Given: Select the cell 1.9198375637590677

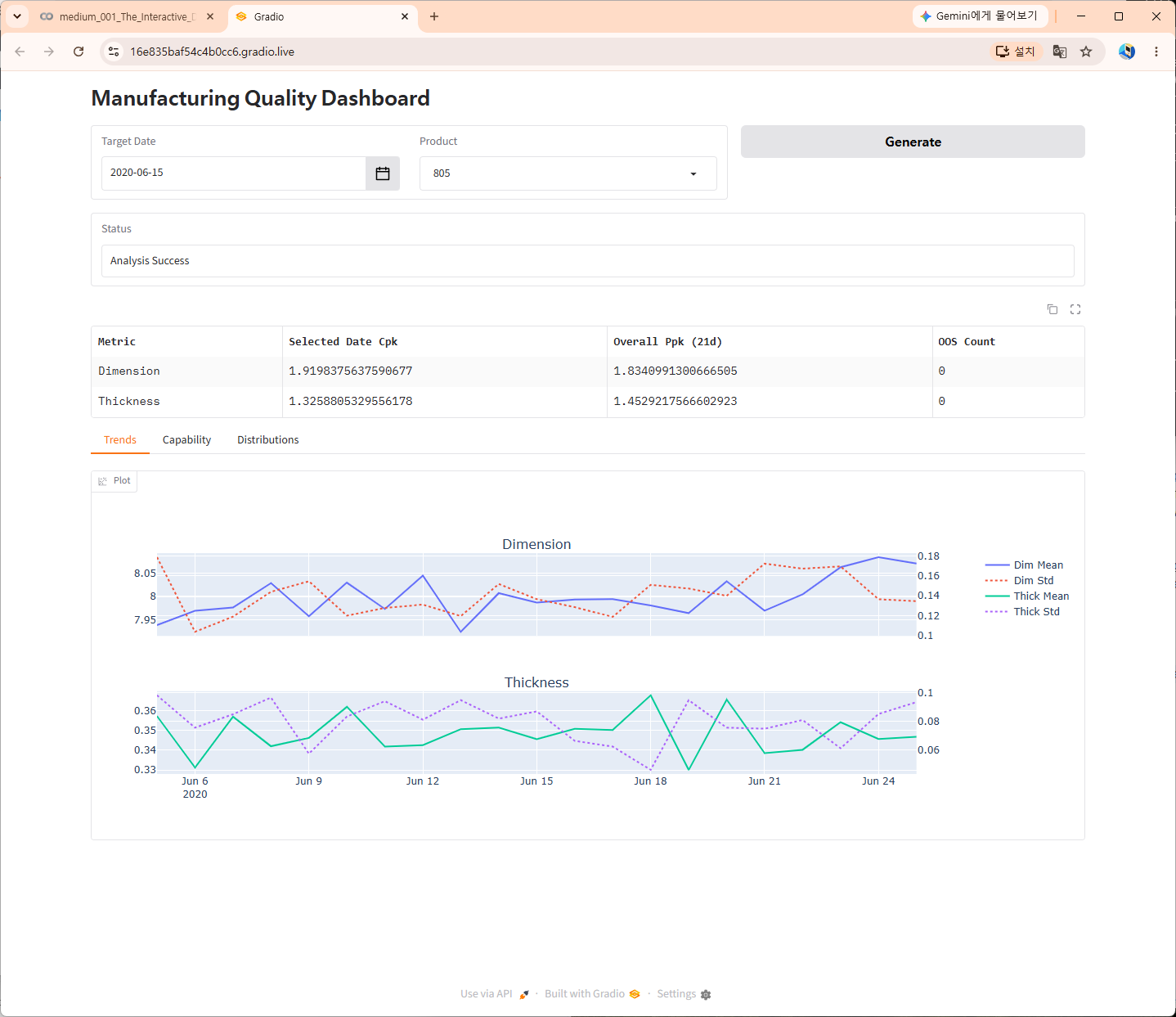Looking at the screenshot, I should pyautogui.click(x=445, y=371).
